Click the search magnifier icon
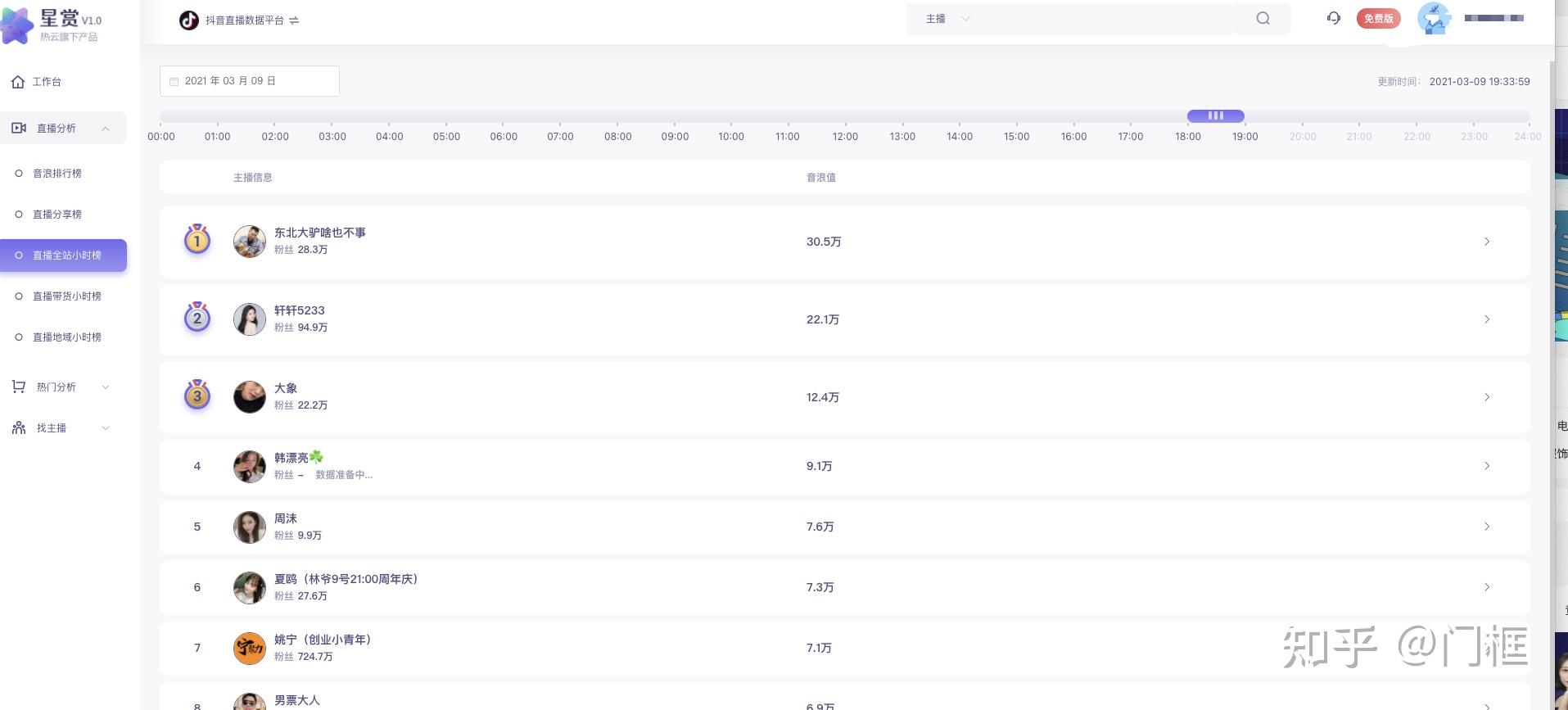Viewport: 1568px width, 710px height. coord(1263,19)
